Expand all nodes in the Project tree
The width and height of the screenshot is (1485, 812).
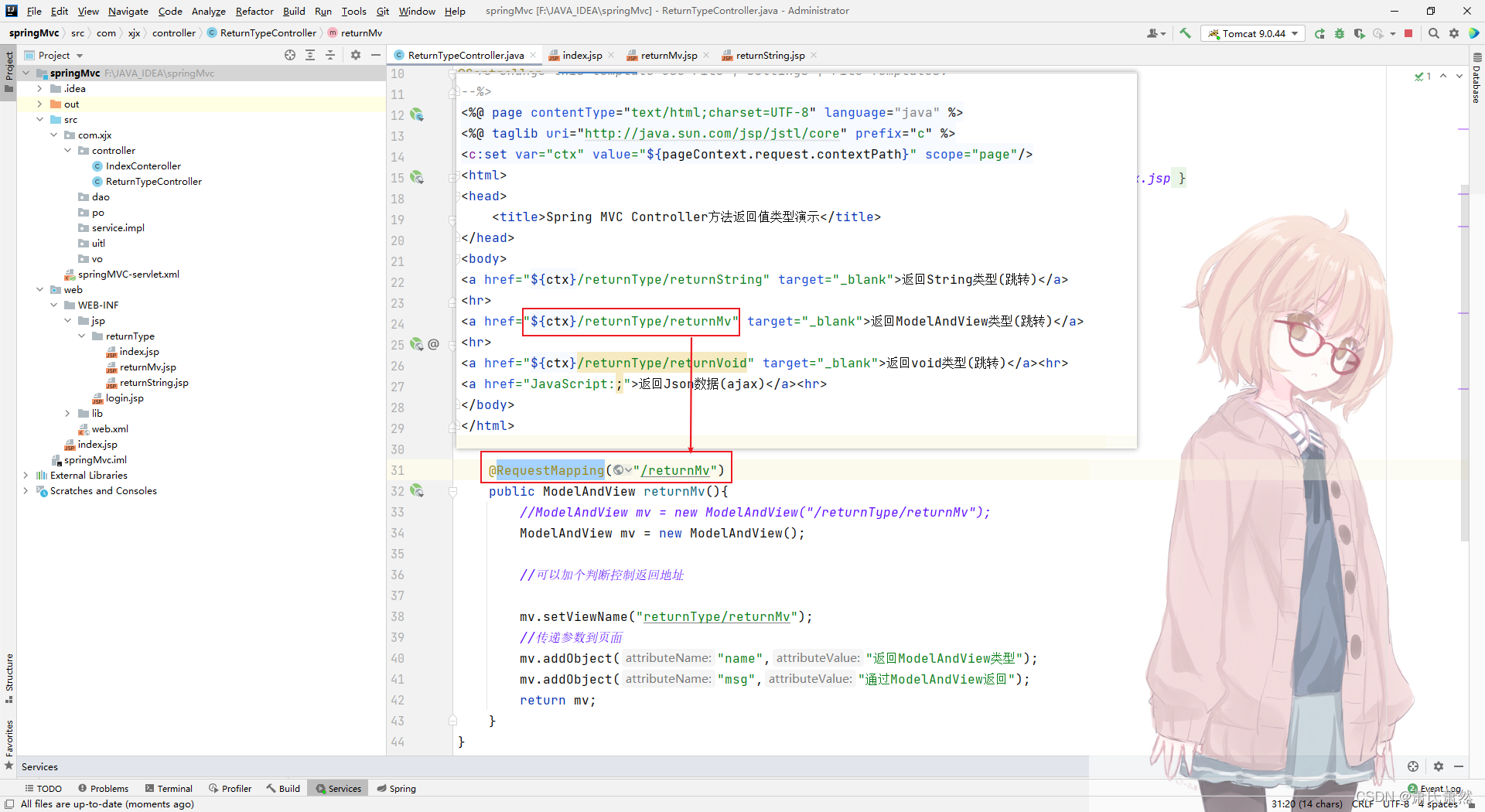click(x=310, y=55)
